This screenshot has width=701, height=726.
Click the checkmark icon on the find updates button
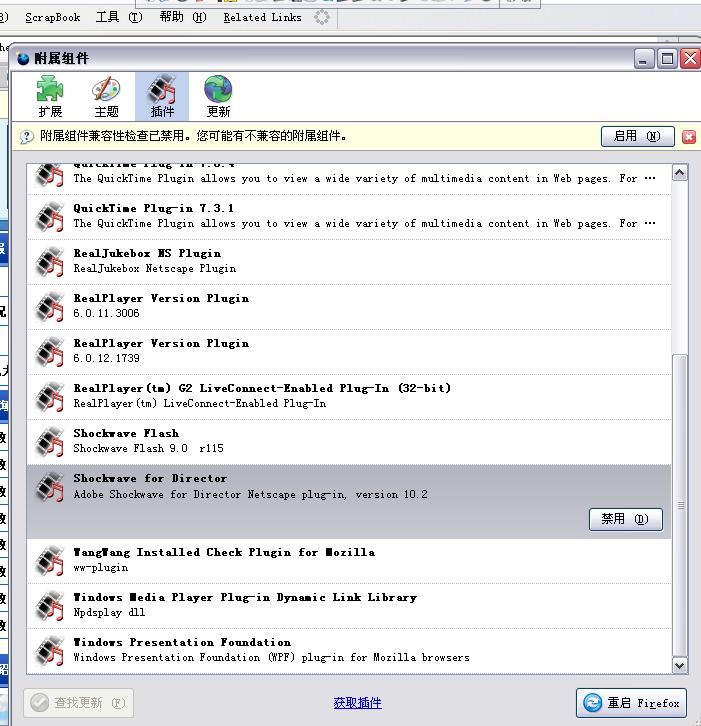point(39,703)
